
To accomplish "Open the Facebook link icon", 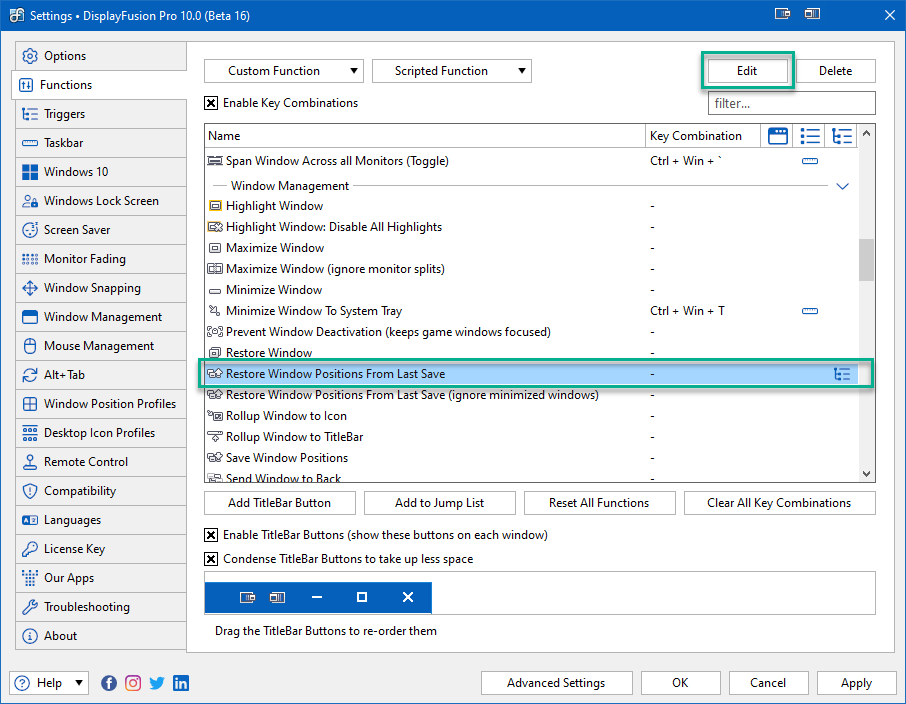I will (x=109, y=683).
